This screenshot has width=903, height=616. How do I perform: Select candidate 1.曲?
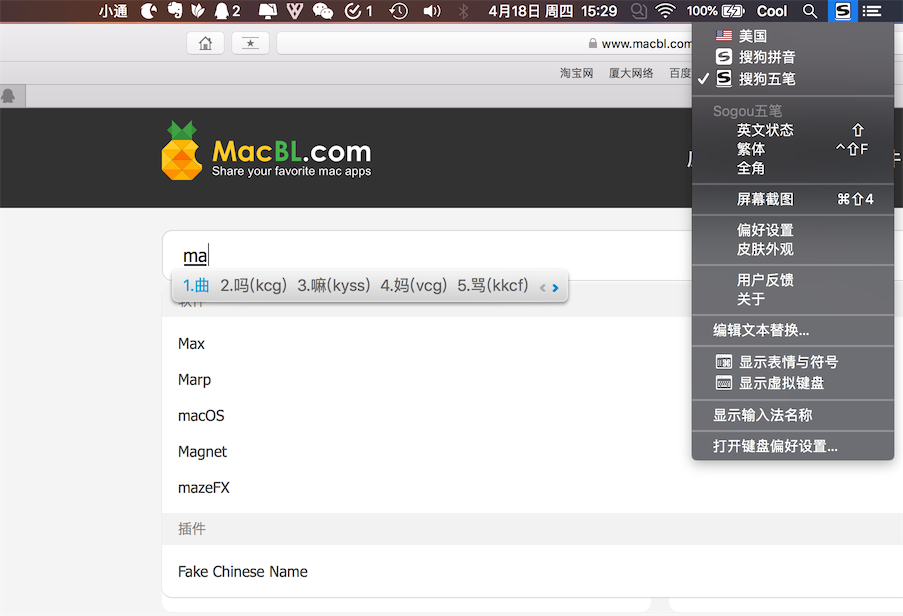tap(196, 285)
